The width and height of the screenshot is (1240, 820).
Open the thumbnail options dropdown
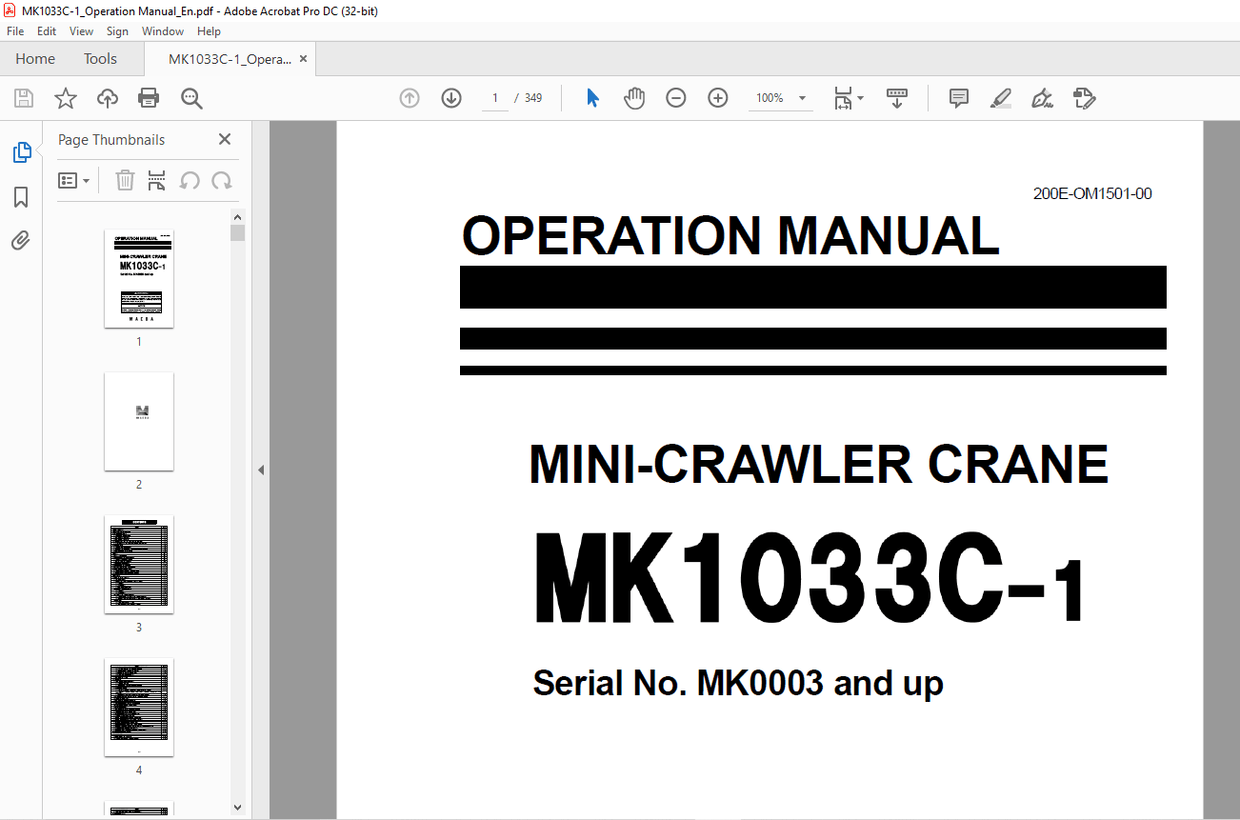[74, 180]
